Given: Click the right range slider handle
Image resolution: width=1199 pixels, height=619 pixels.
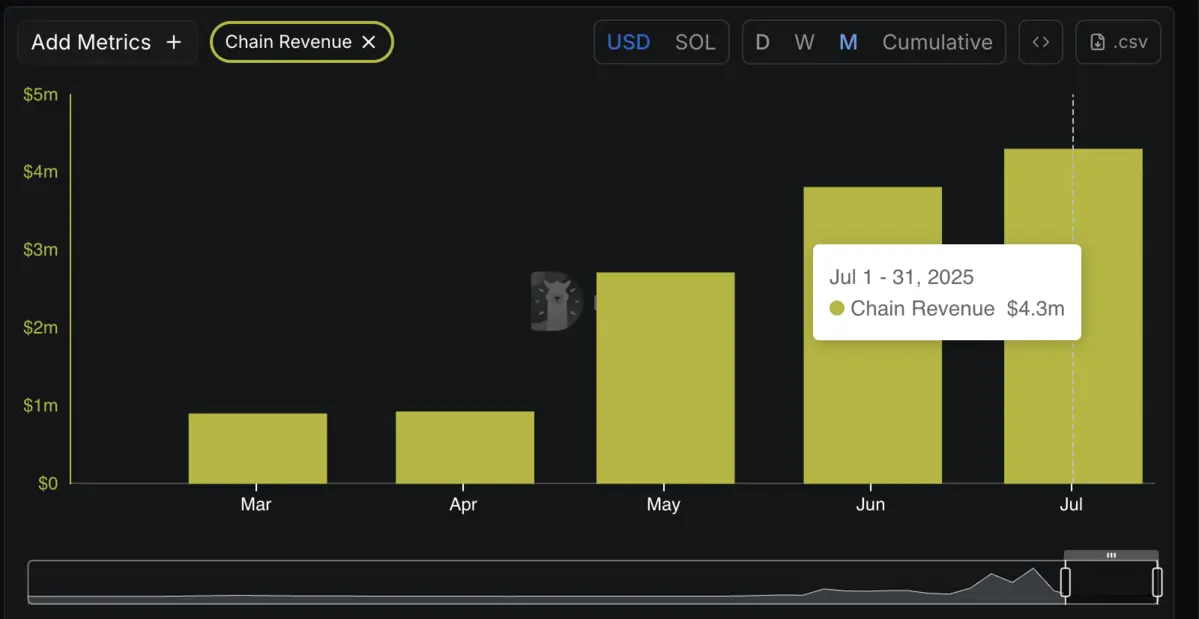Looking at the screenshot, I should click(1157, 582).
